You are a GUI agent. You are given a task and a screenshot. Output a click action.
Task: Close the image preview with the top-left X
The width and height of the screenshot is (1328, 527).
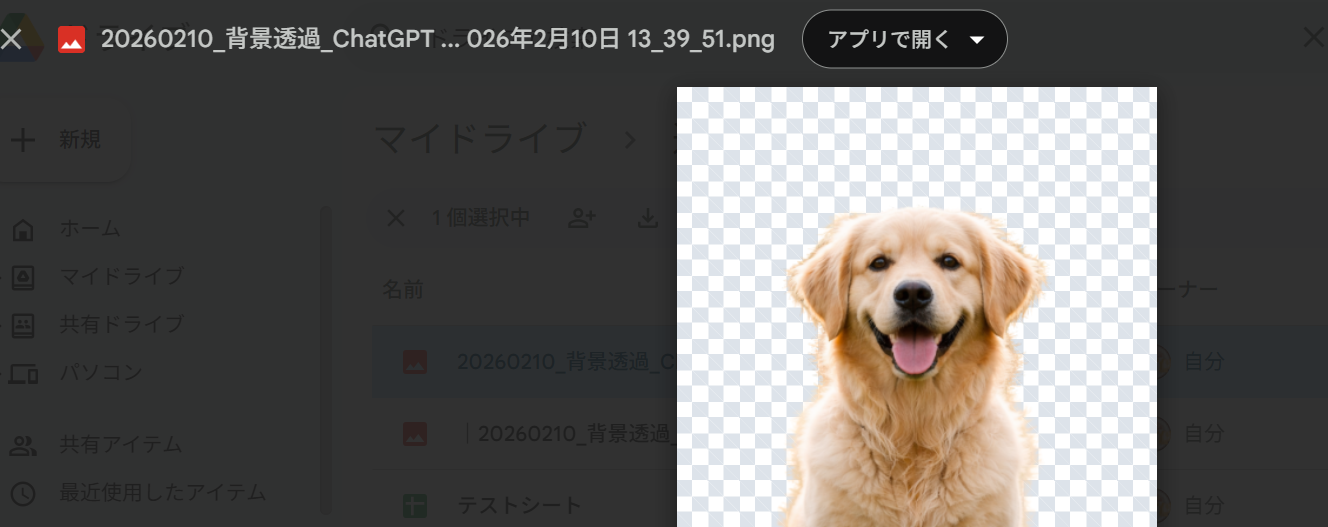[x=11, y=40]
